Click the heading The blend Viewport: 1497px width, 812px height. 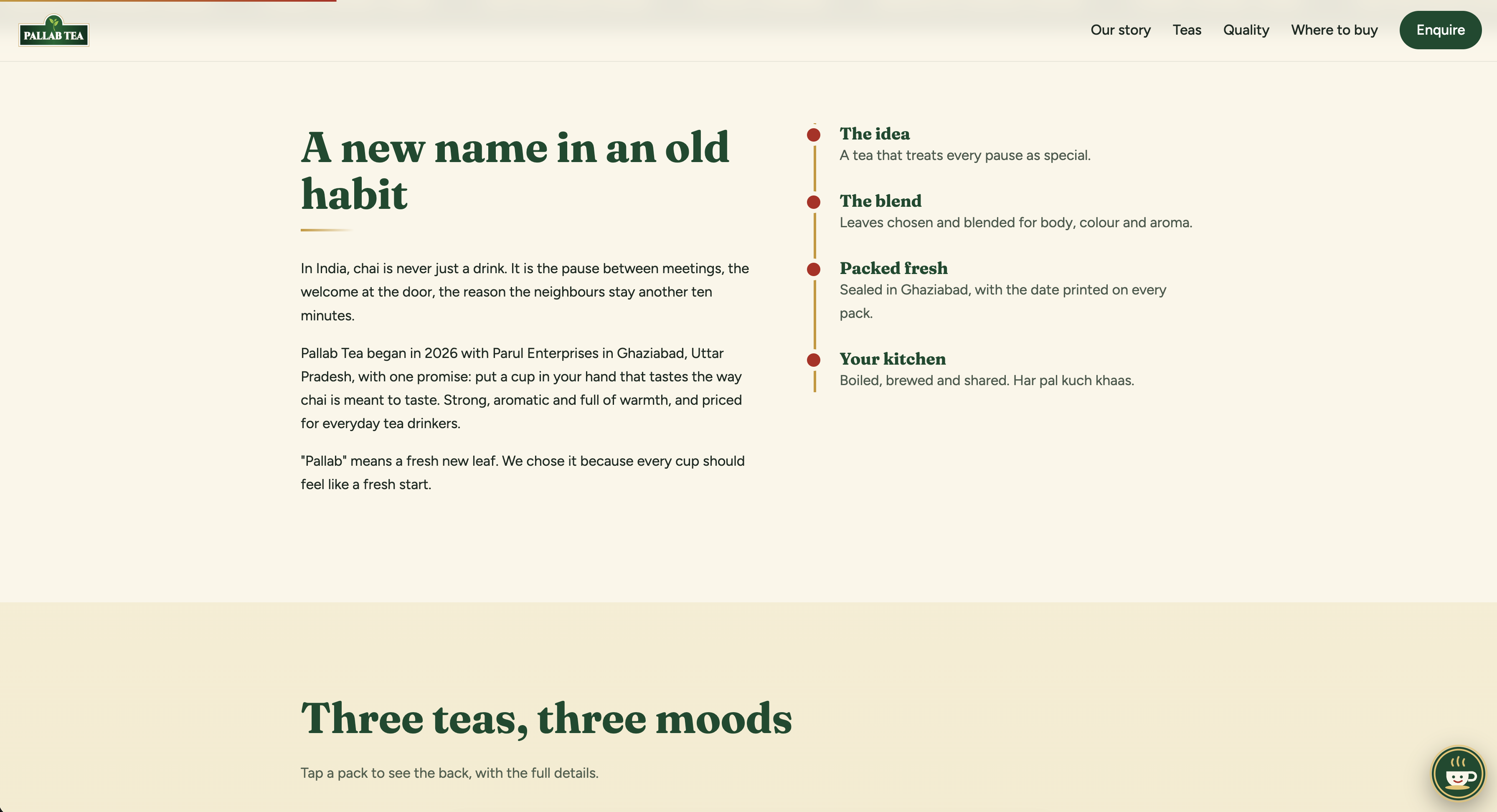point(880,201)
